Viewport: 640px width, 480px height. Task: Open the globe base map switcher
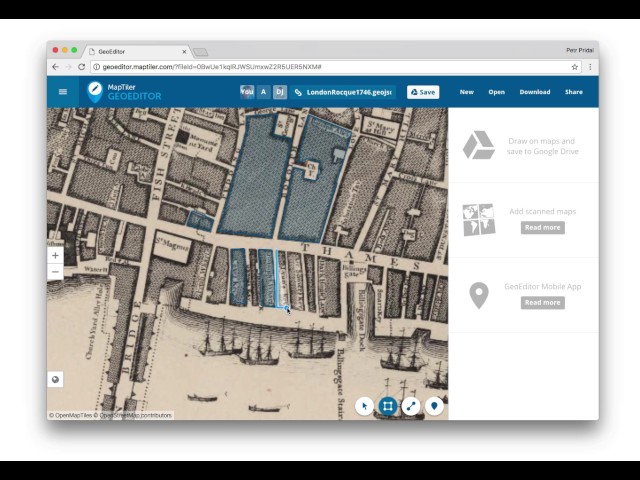click(x=56, y=380)
